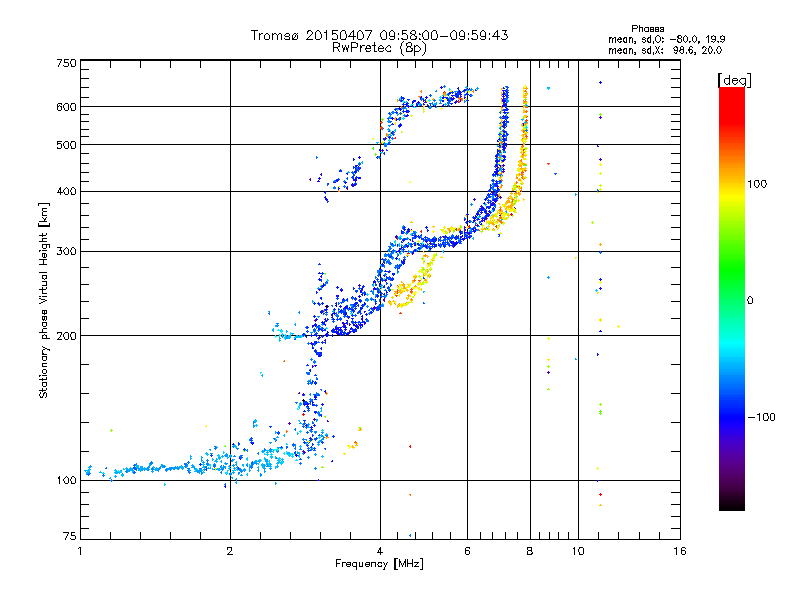Screen dimensions: 800x600
Task: Click the '[deg]' colorbar unit label
Action: [734, 80]
